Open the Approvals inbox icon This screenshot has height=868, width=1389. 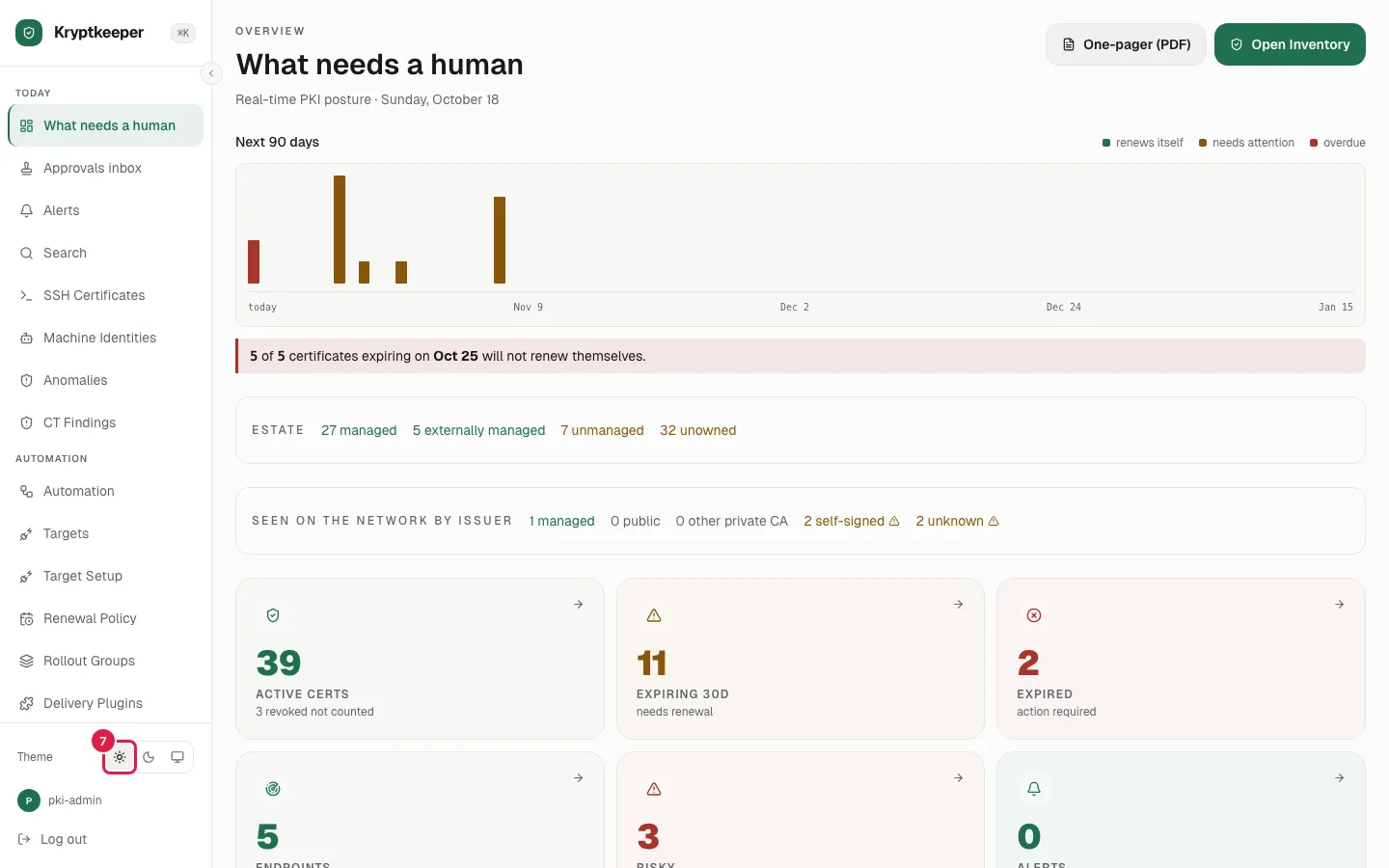click(x=27, y=168)
